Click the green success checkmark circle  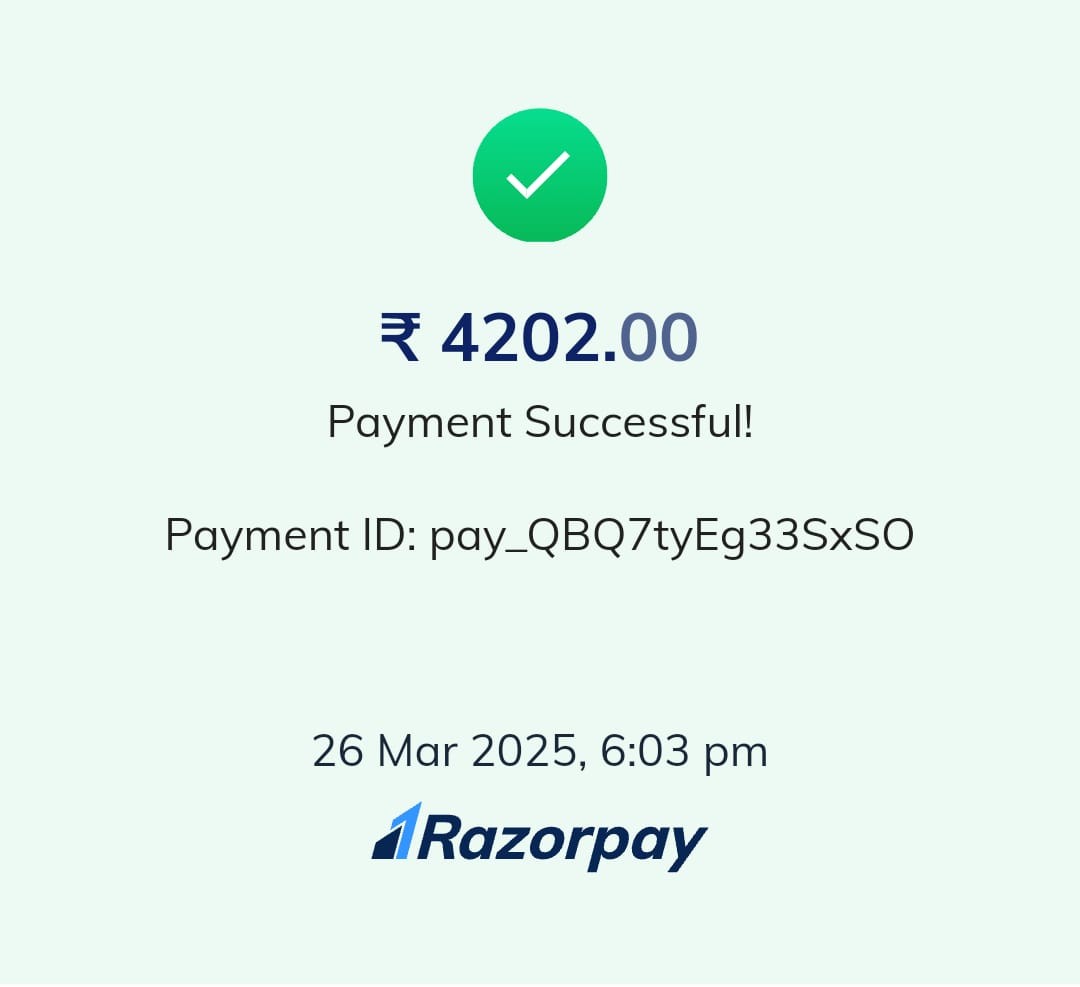[539, 176]
